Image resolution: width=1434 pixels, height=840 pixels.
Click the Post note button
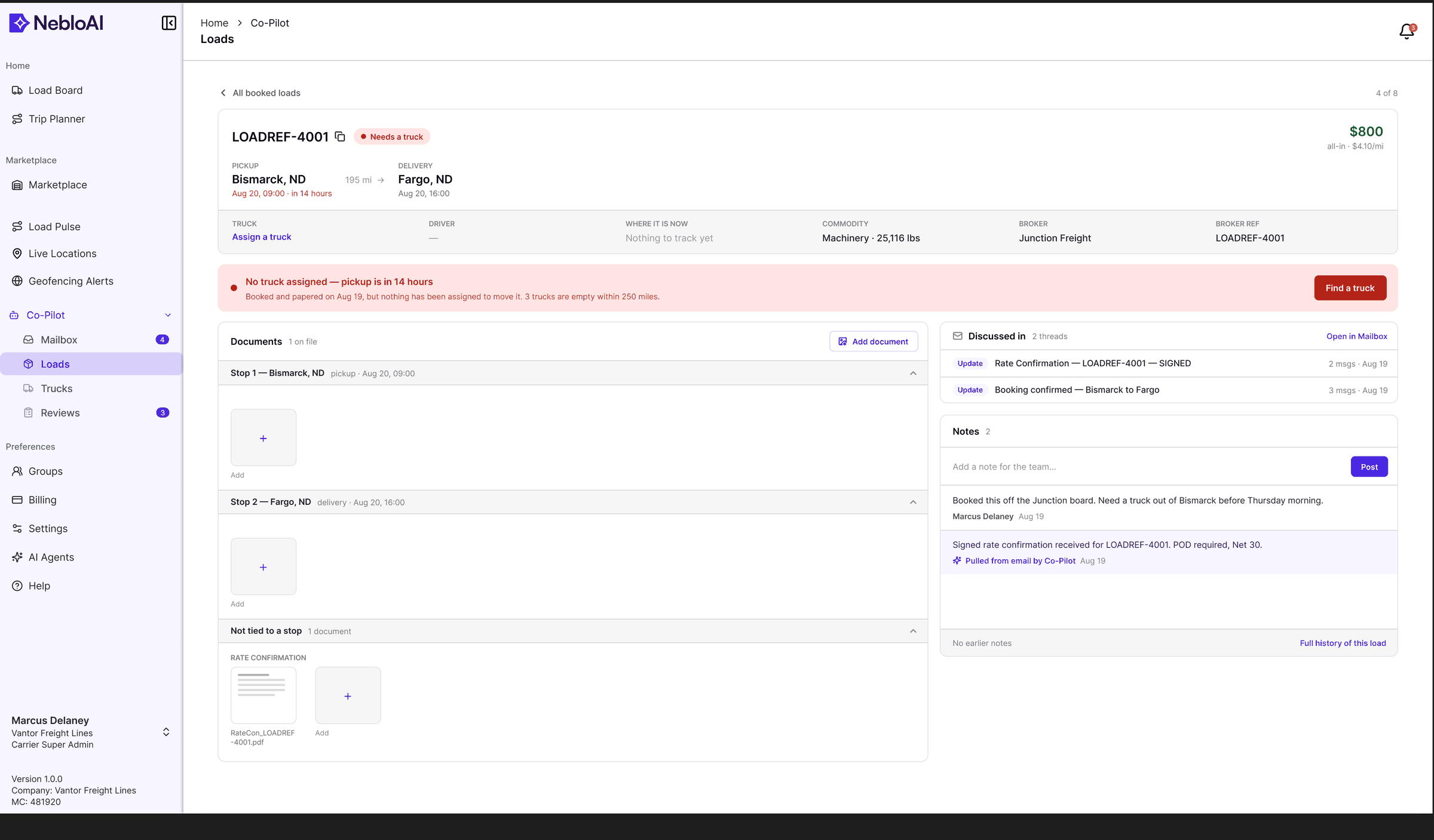[1369, 467]
